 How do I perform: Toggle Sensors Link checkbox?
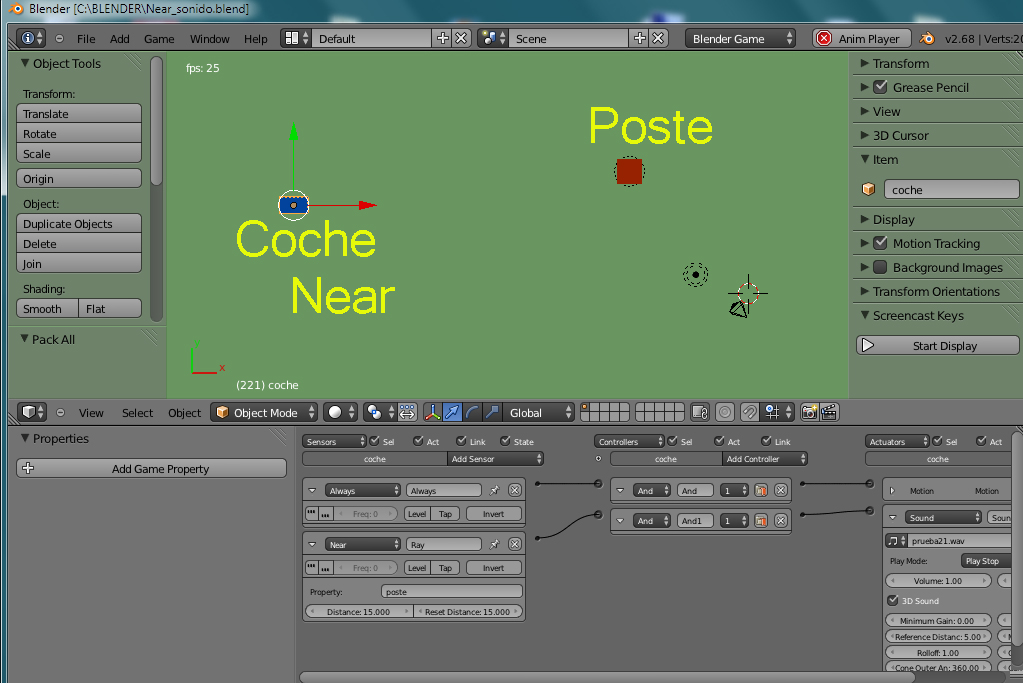click(x=461, y=441)
